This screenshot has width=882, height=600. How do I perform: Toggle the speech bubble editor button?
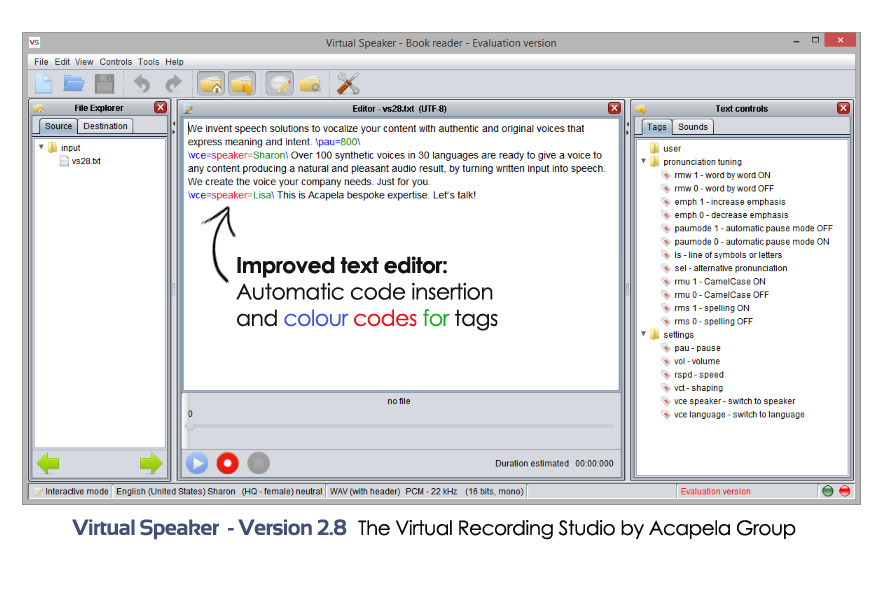point(280,84)
